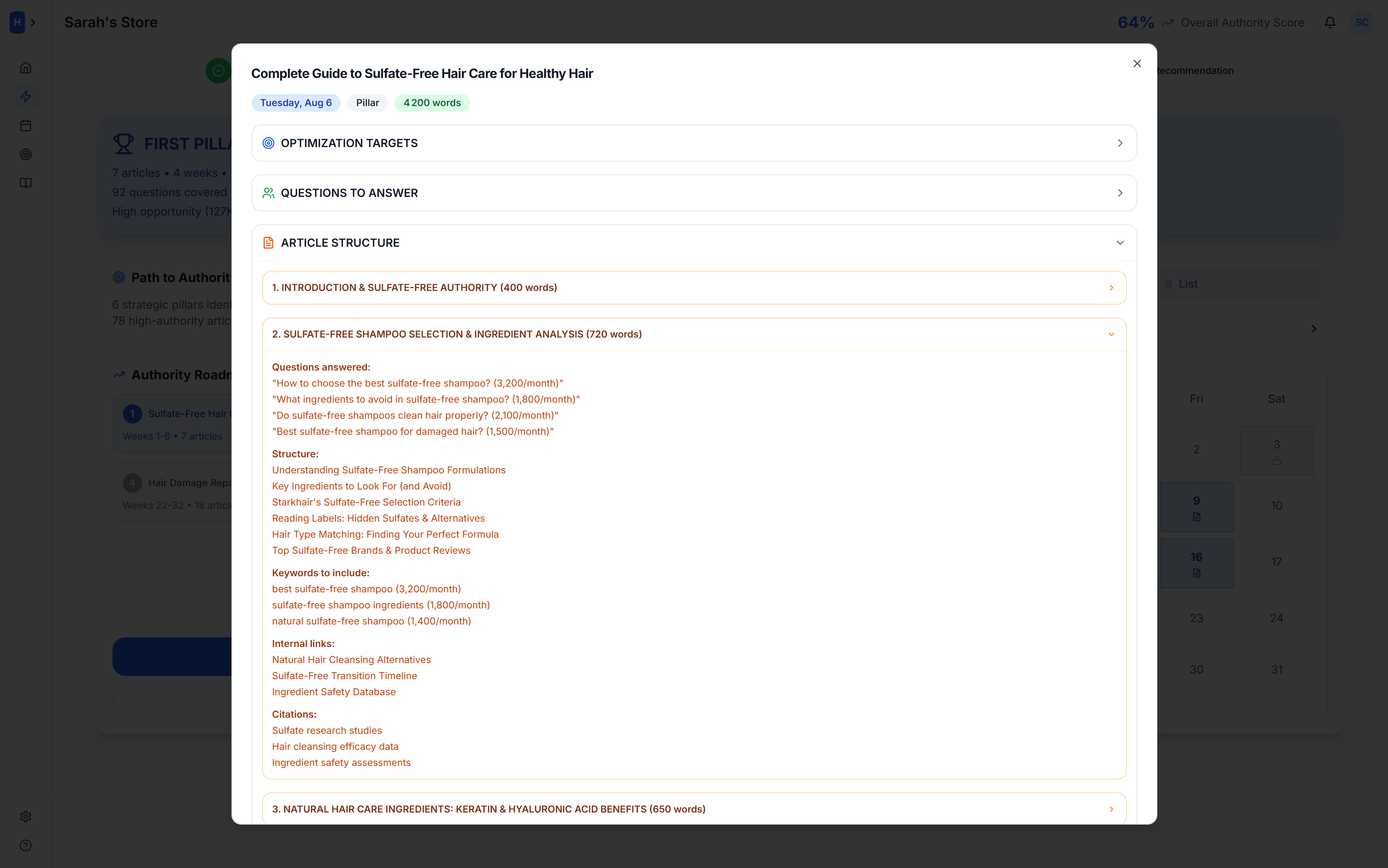Open the calendar sidebar icon

tap(26, 125)
